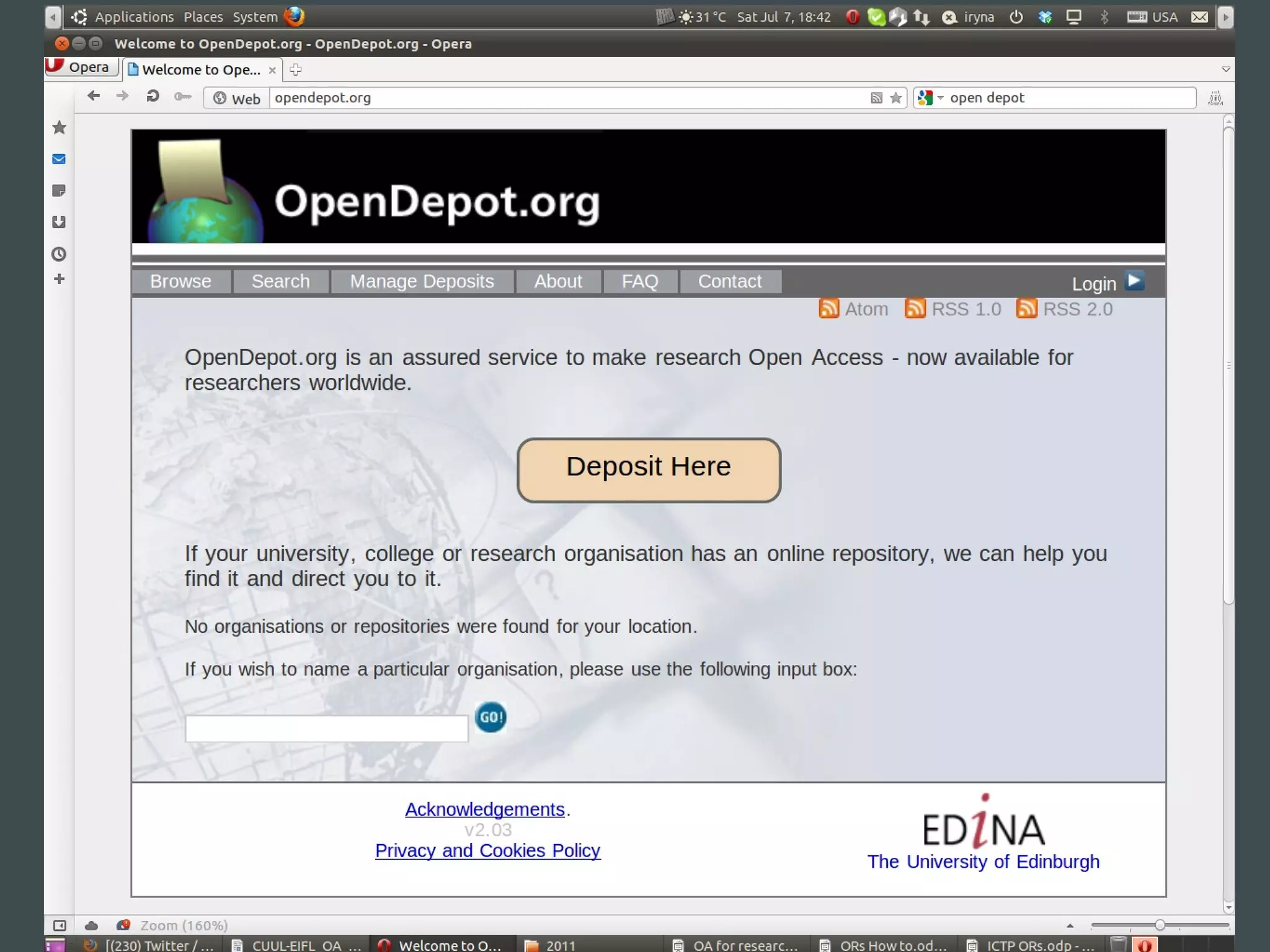Open the Manage Deposits menu item

(x=422, y=281)
